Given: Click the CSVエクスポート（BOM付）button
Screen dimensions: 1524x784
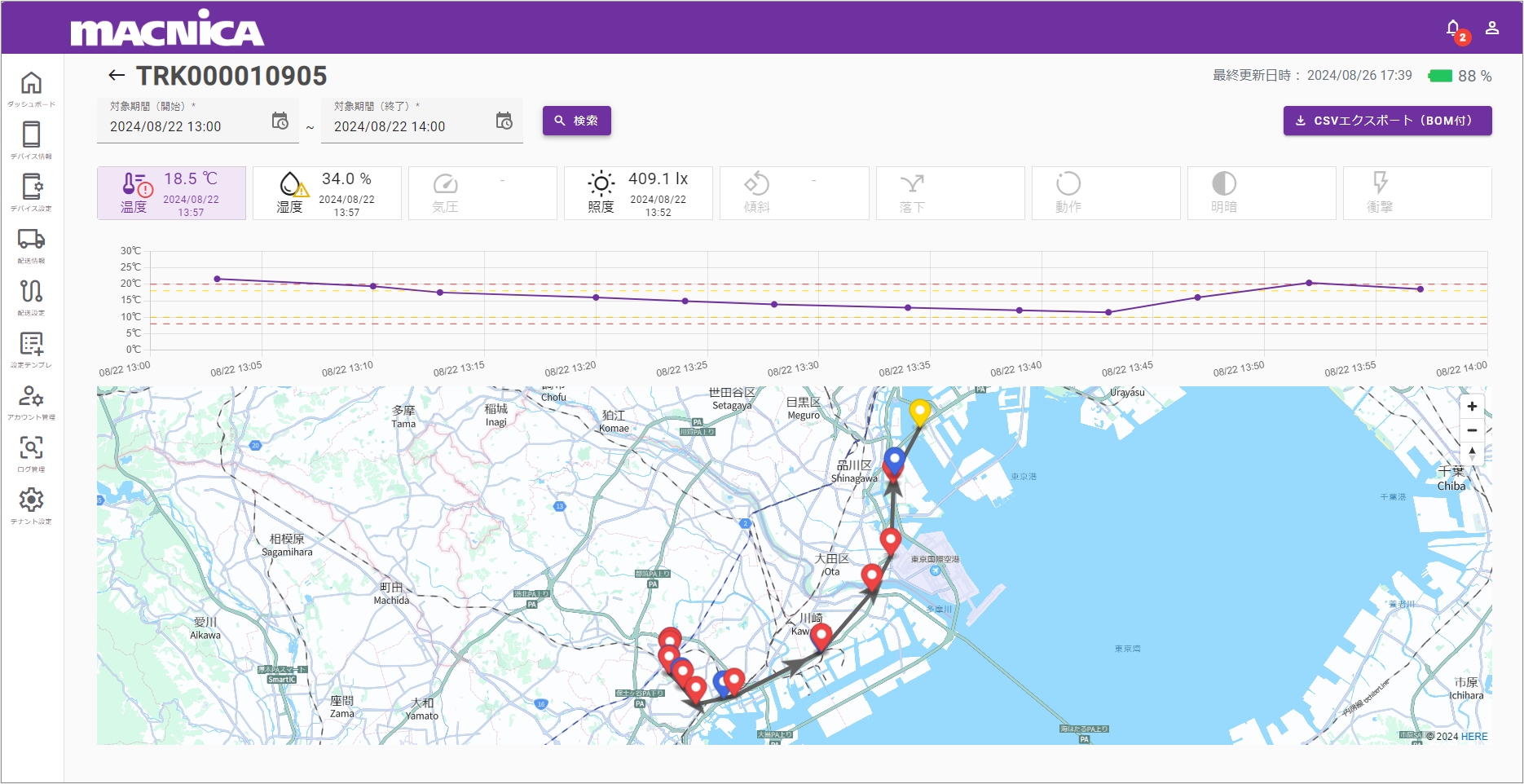Looking at the screenshot, I should (x=1387, y=121).
